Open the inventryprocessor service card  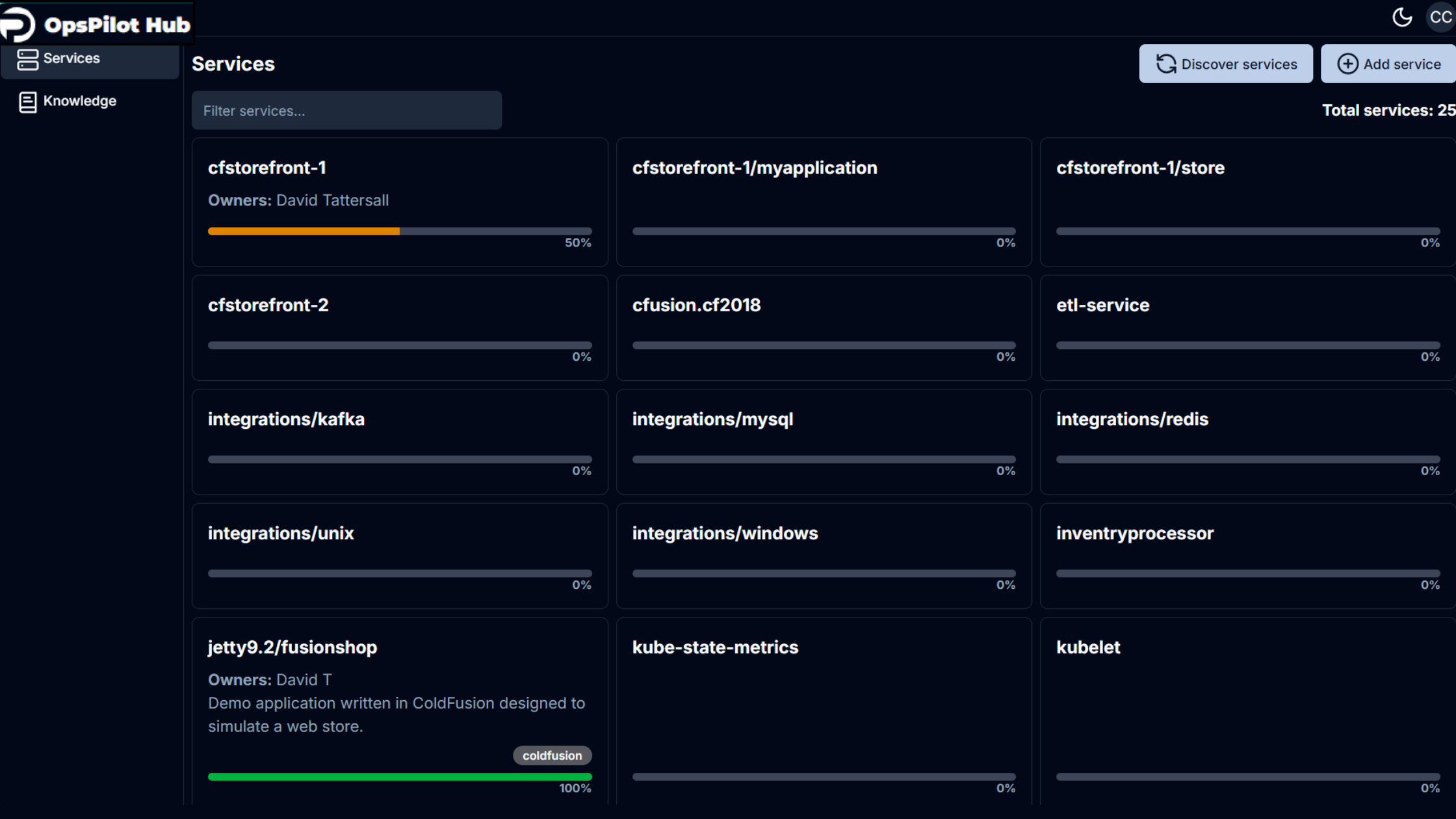(1248, 556)
